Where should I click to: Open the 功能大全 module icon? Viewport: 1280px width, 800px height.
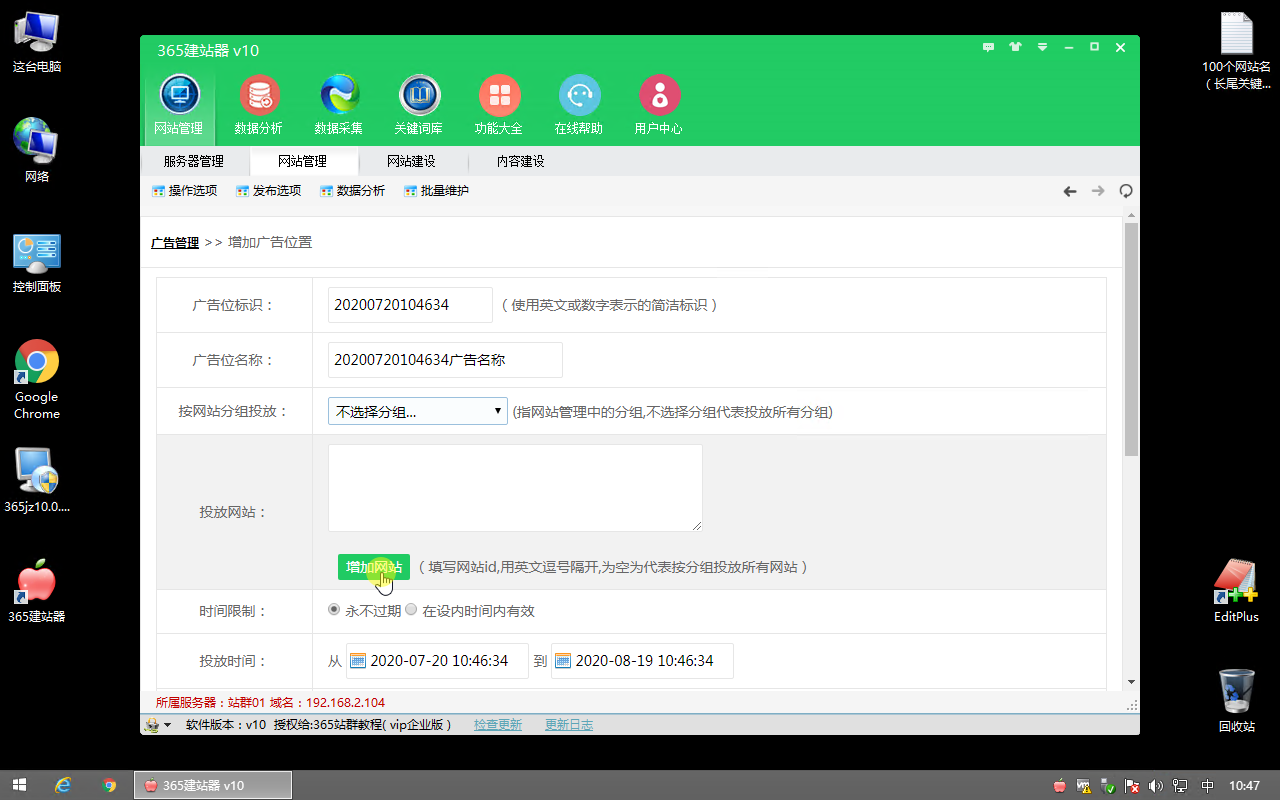click(499, 105)
